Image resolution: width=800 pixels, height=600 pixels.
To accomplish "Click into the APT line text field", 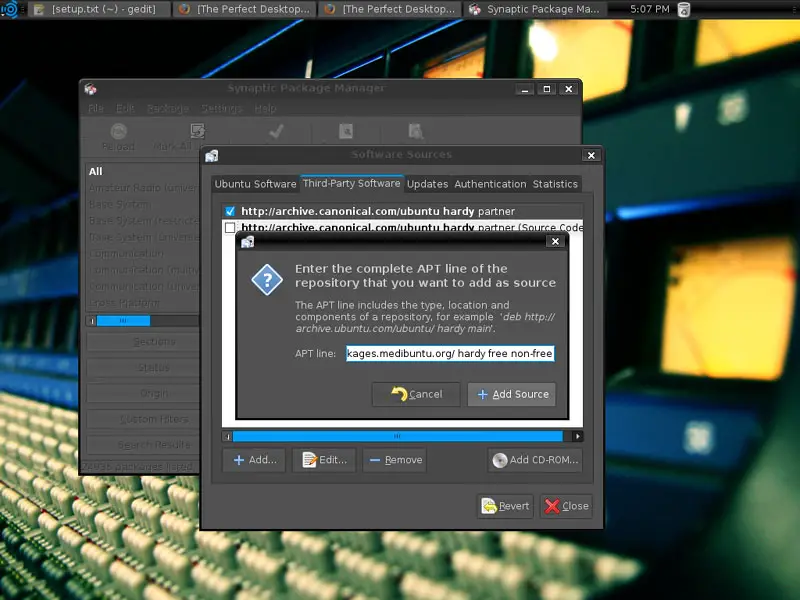I will click(x=449, y=353).
